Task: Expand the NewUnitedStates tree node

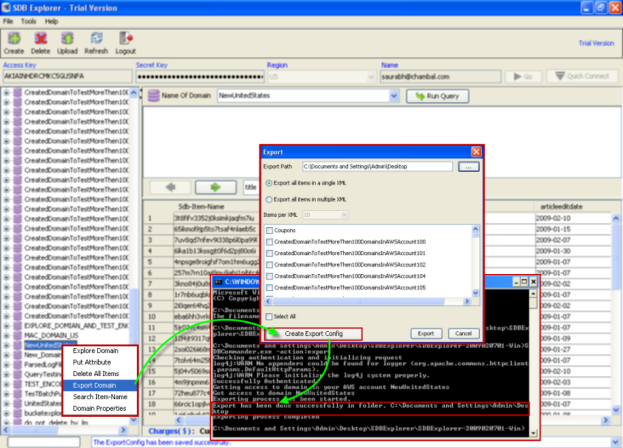Action: (6, 345)
